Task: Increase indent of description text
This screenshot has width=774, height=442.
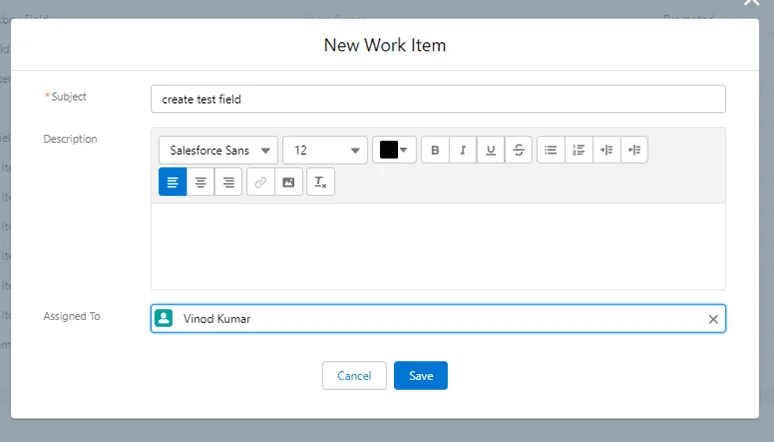Action: pyautogui.click(x=606, y=150)
